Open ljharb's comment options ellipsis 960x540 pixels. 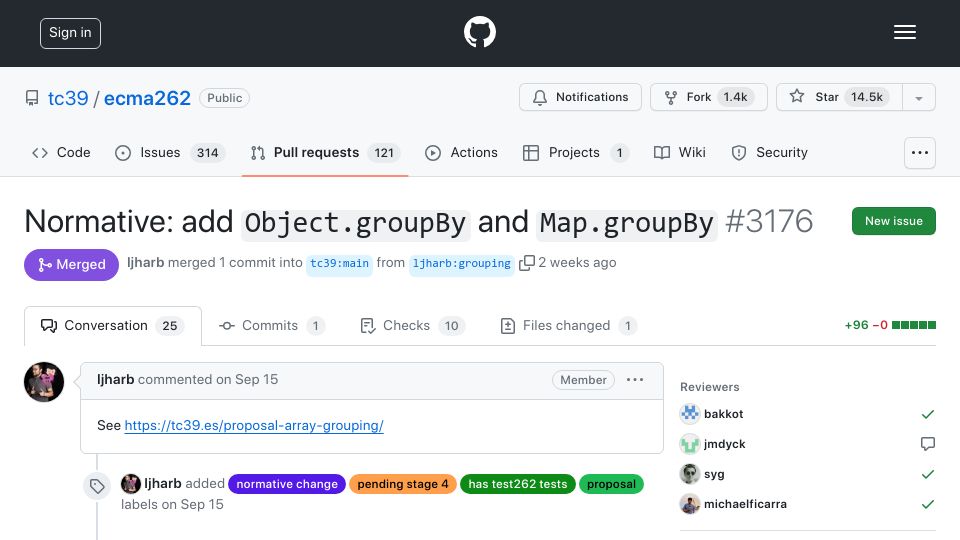(x=635, y=380)
